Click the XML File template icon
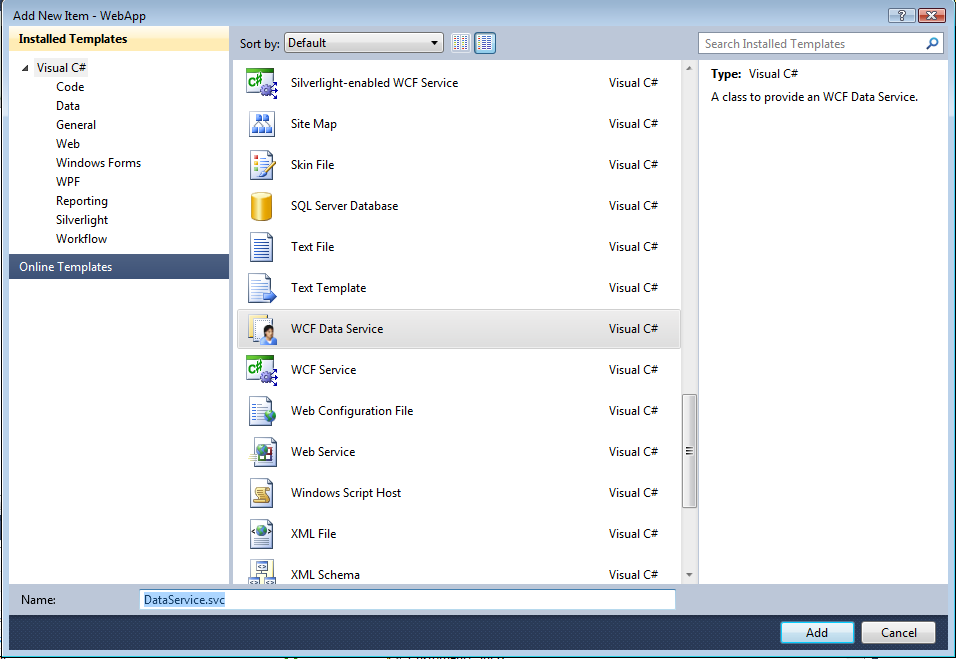 pyautogui.click(x=262, y=534)
